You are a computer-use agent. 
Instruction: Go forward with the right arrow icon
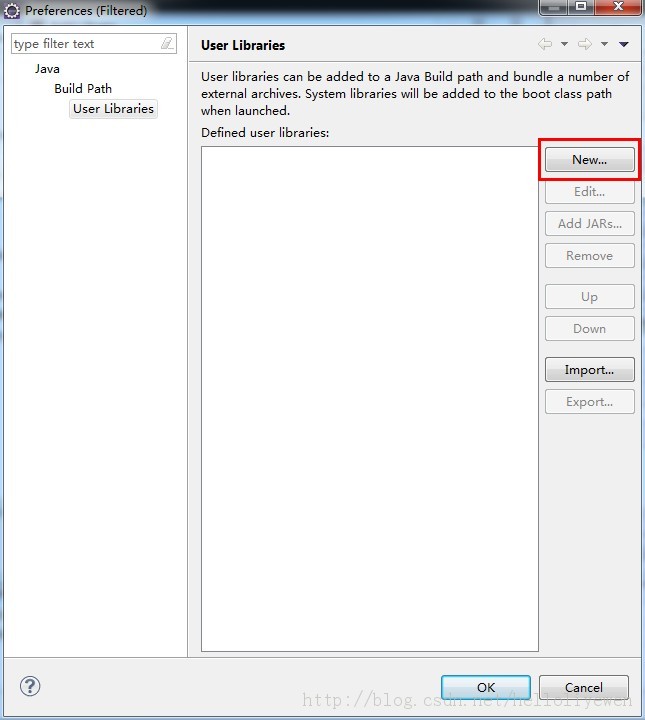click(x=584, y=44)
